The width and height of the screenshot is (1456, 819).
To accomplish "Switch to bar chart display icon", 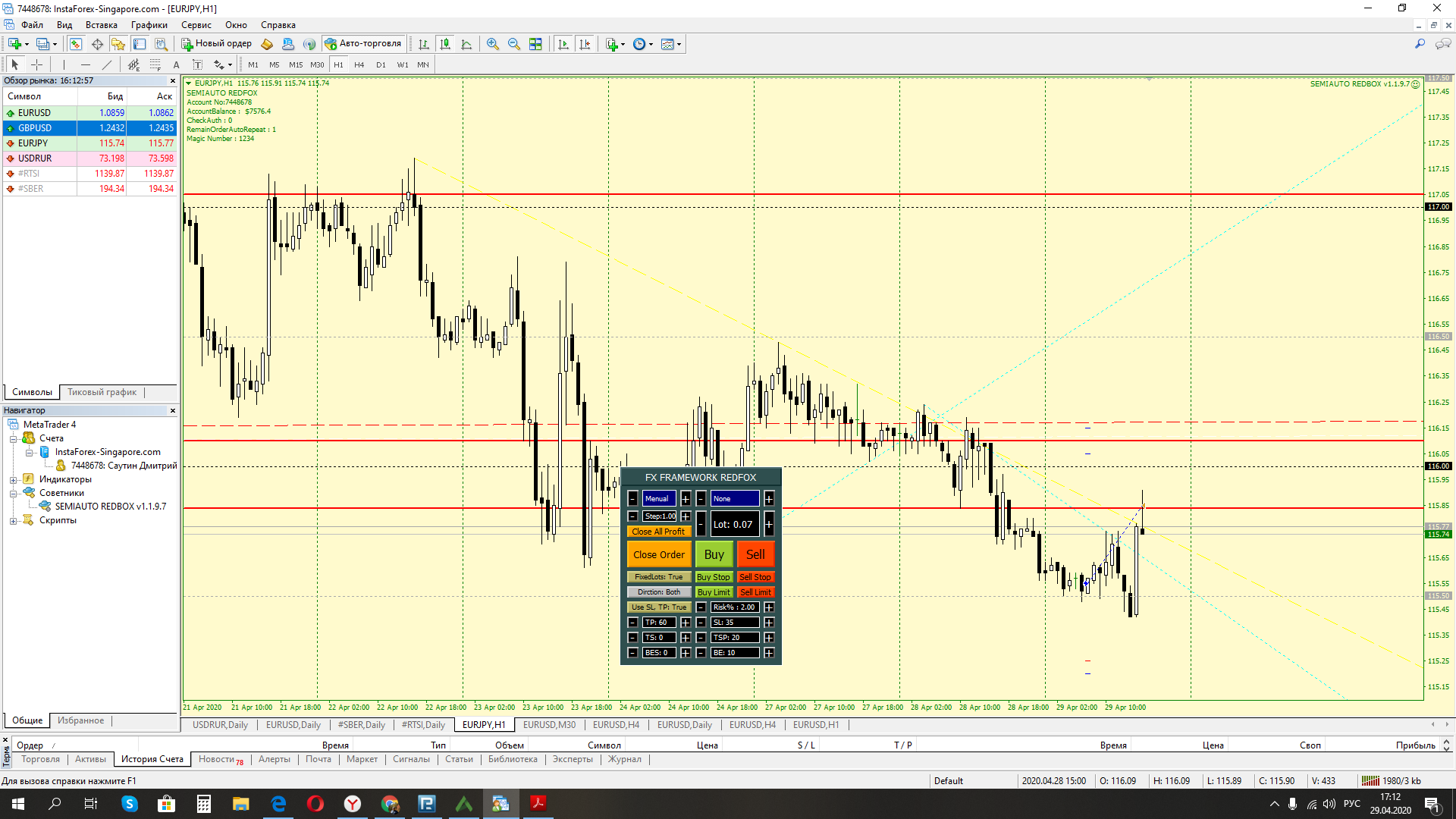I will point(424,44).
